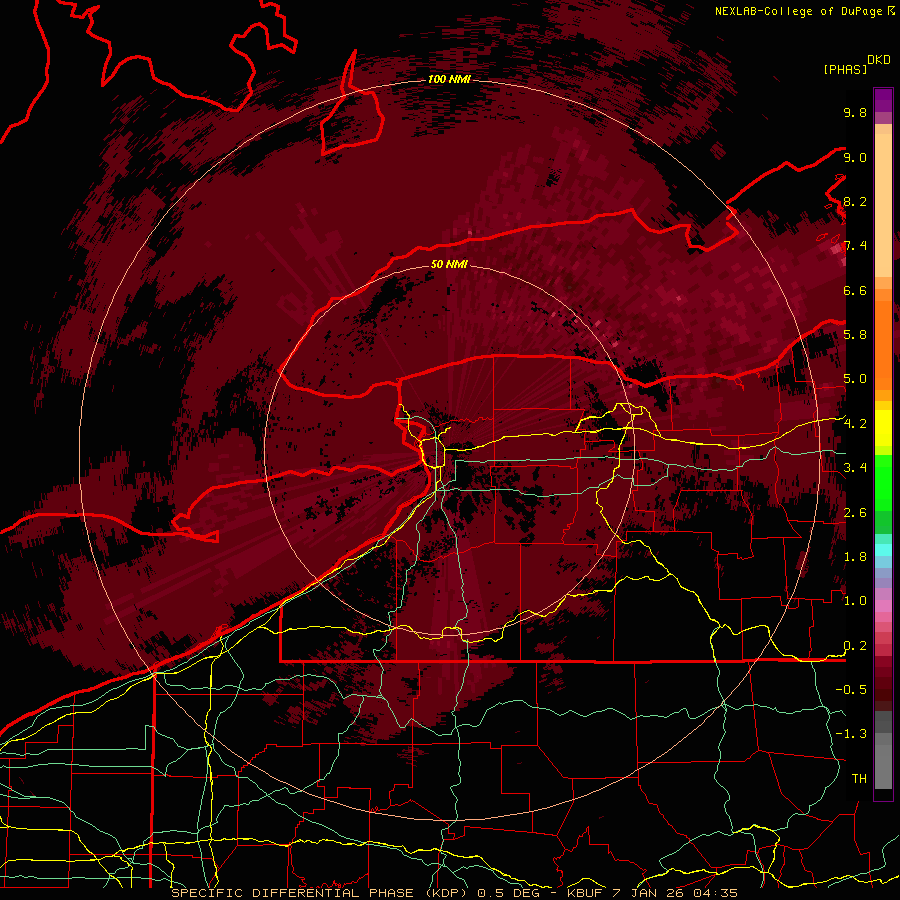This screenshot has height=900, width=900.
Task: Click the 5.8 legend value
Action: click(855, 335)
